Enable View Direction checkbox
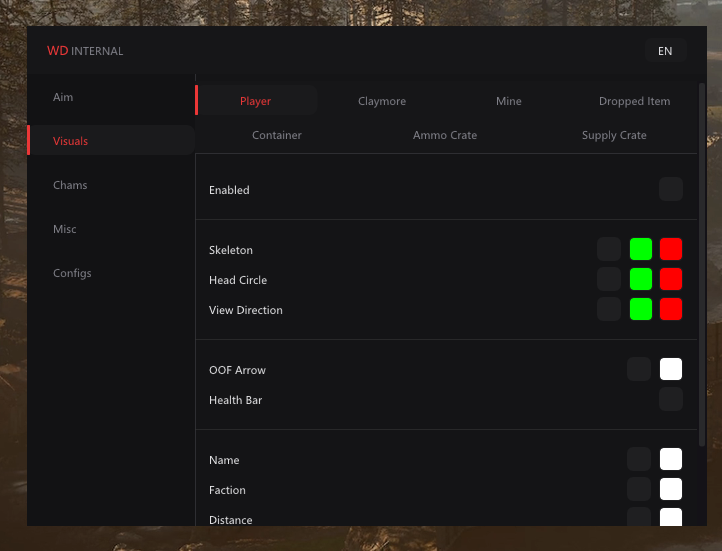Viewport: 722px width, 551px height. pyautogui.click(x=609, y=309)
